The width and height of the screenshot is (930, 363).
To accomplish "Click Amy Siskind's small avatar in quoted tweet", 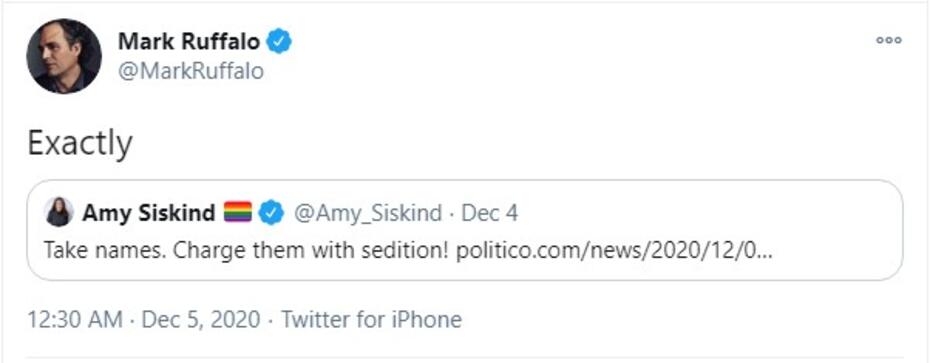I will coord(59,212).
